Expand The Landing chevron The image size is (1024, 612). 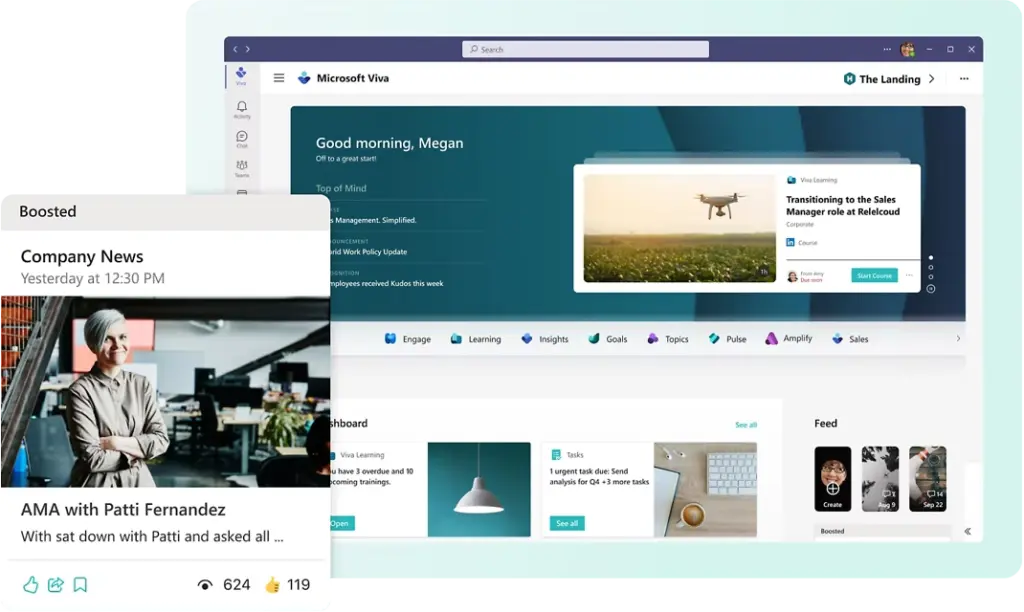point(932,79)
